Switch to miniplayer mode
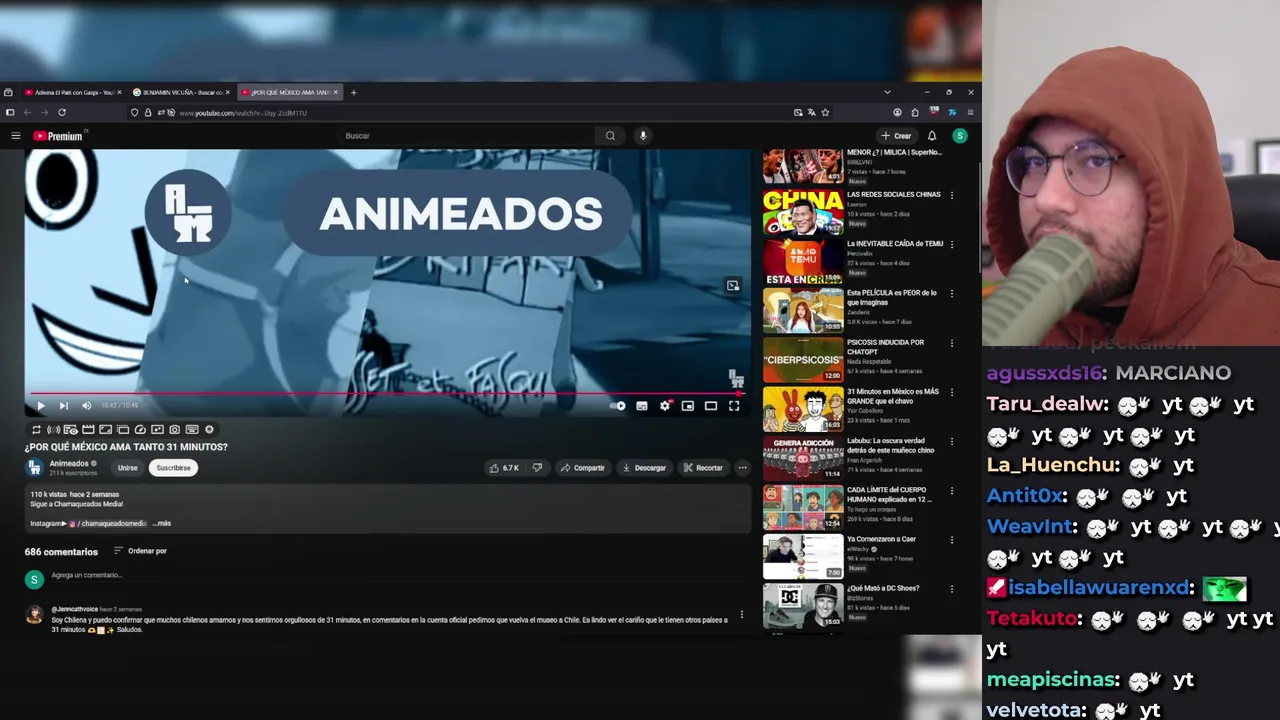 point(688,406)
